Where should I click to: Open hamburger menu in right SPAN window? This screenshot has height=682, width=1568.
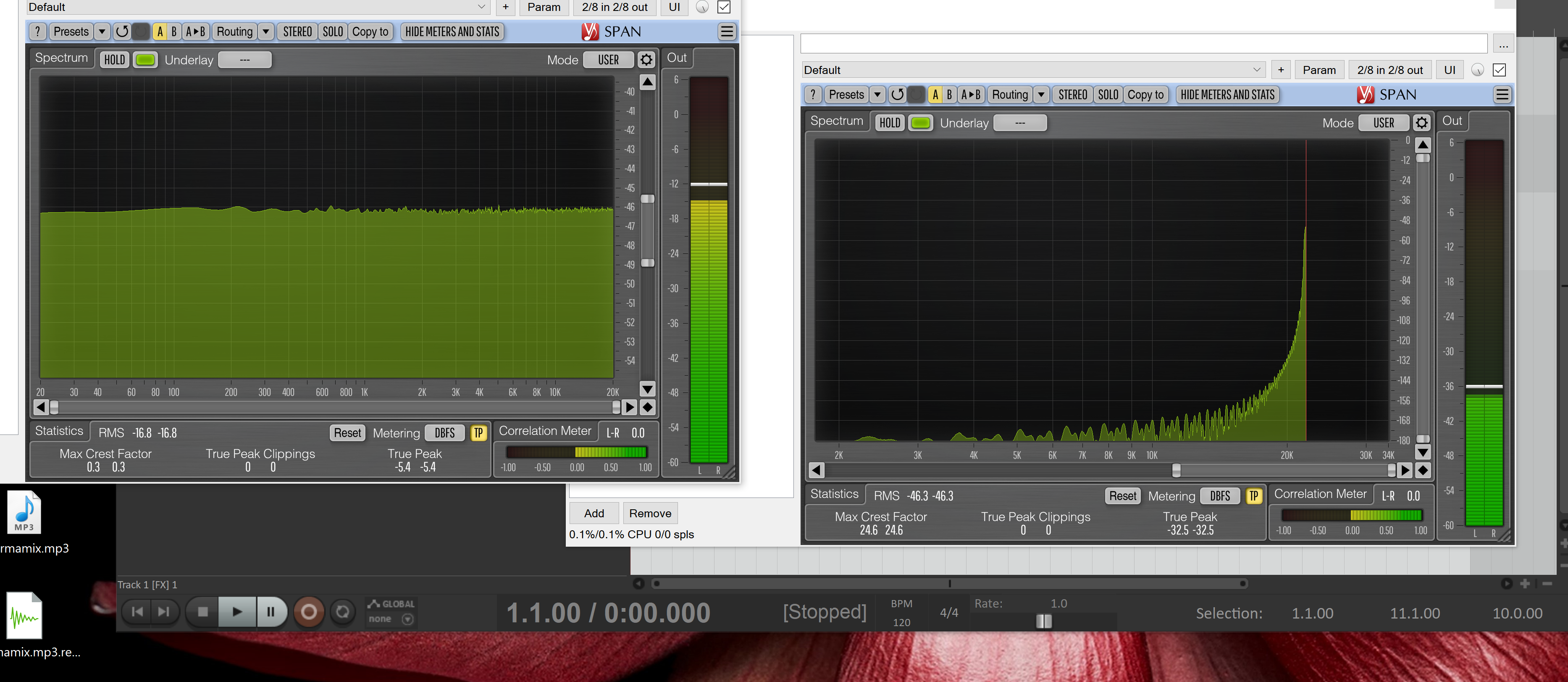1502,95
